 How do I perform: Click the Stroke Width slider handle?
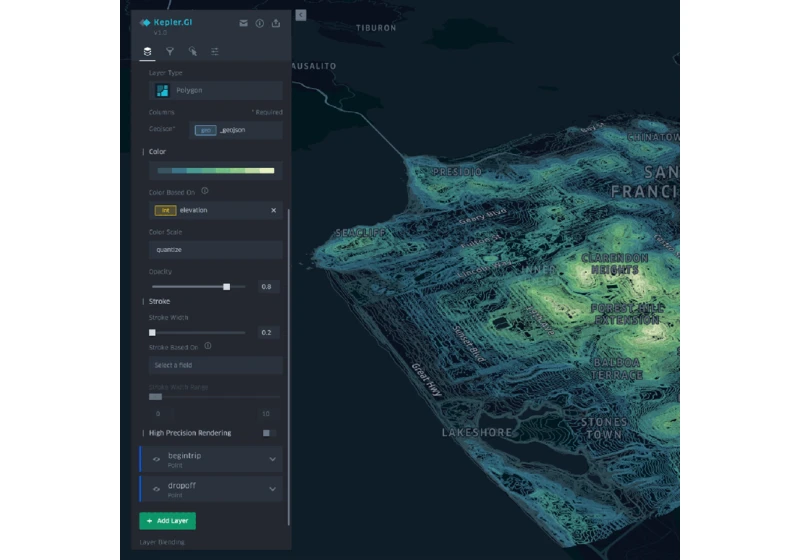[152, 333]
